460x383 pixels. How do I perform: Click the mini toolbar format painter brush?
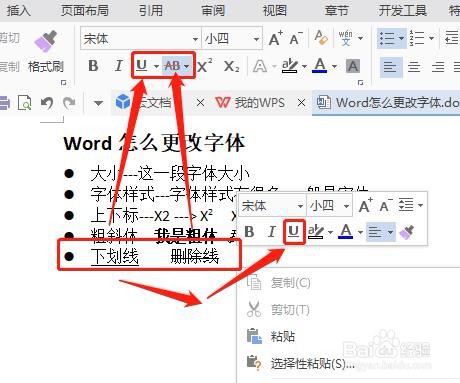click(x=407, y=232)
